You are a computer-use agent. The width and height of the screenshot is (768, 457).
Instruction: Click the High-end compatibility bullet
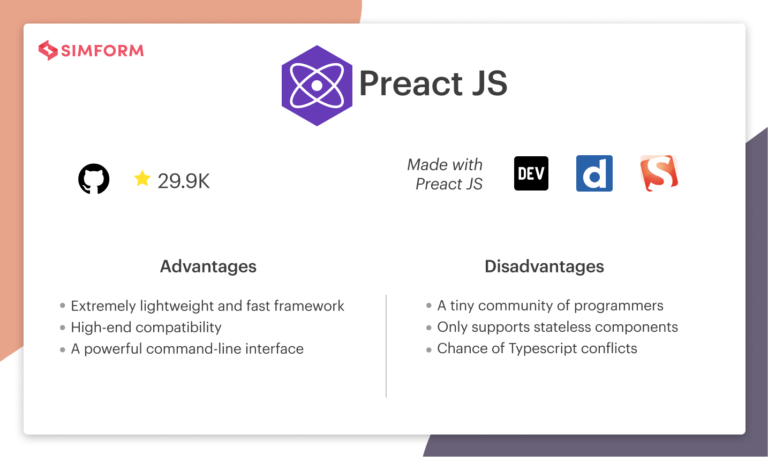(146, 327)
